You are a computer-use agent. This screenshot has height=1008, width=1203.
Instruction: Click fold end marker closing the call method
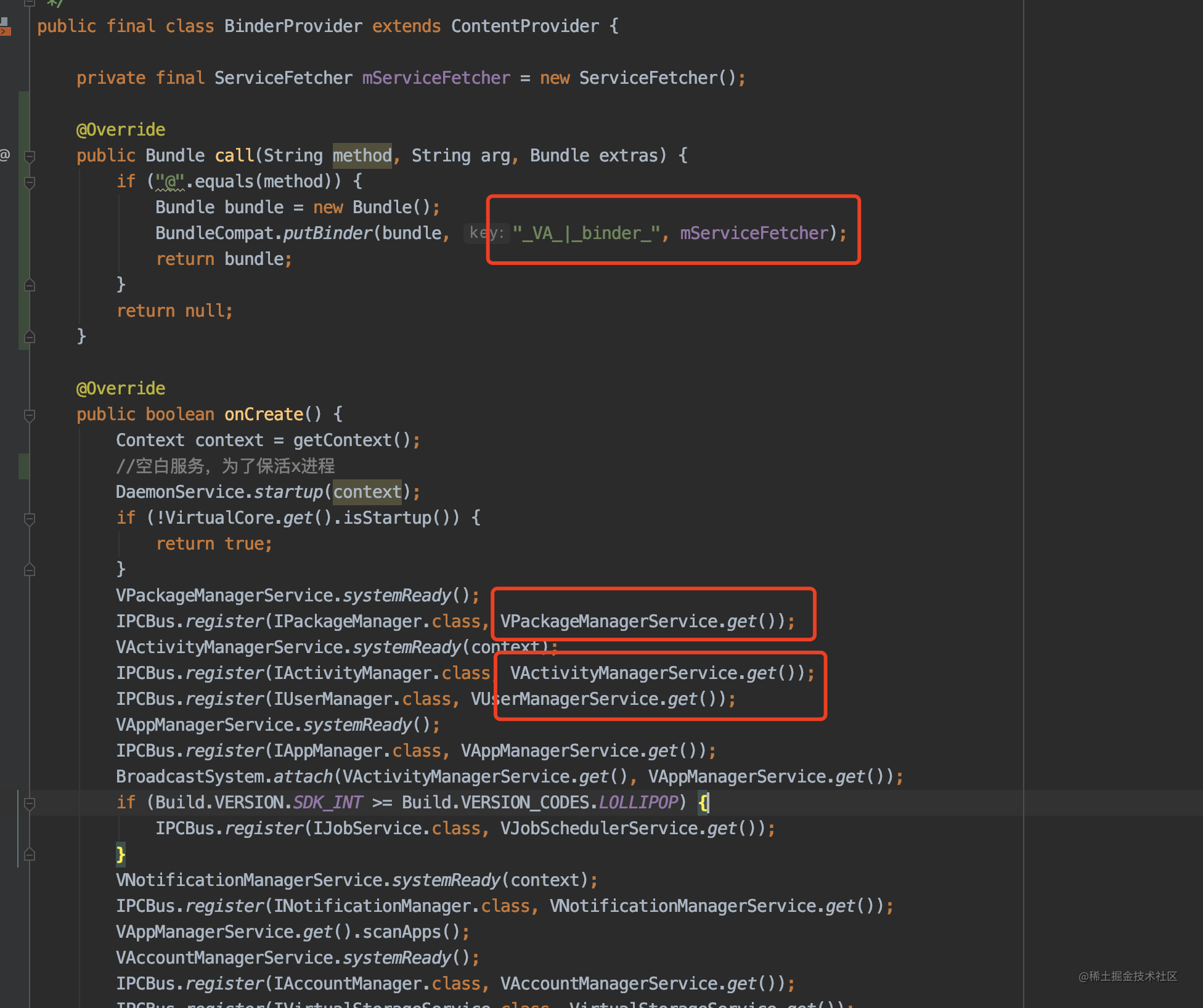[x=29, y=337]
